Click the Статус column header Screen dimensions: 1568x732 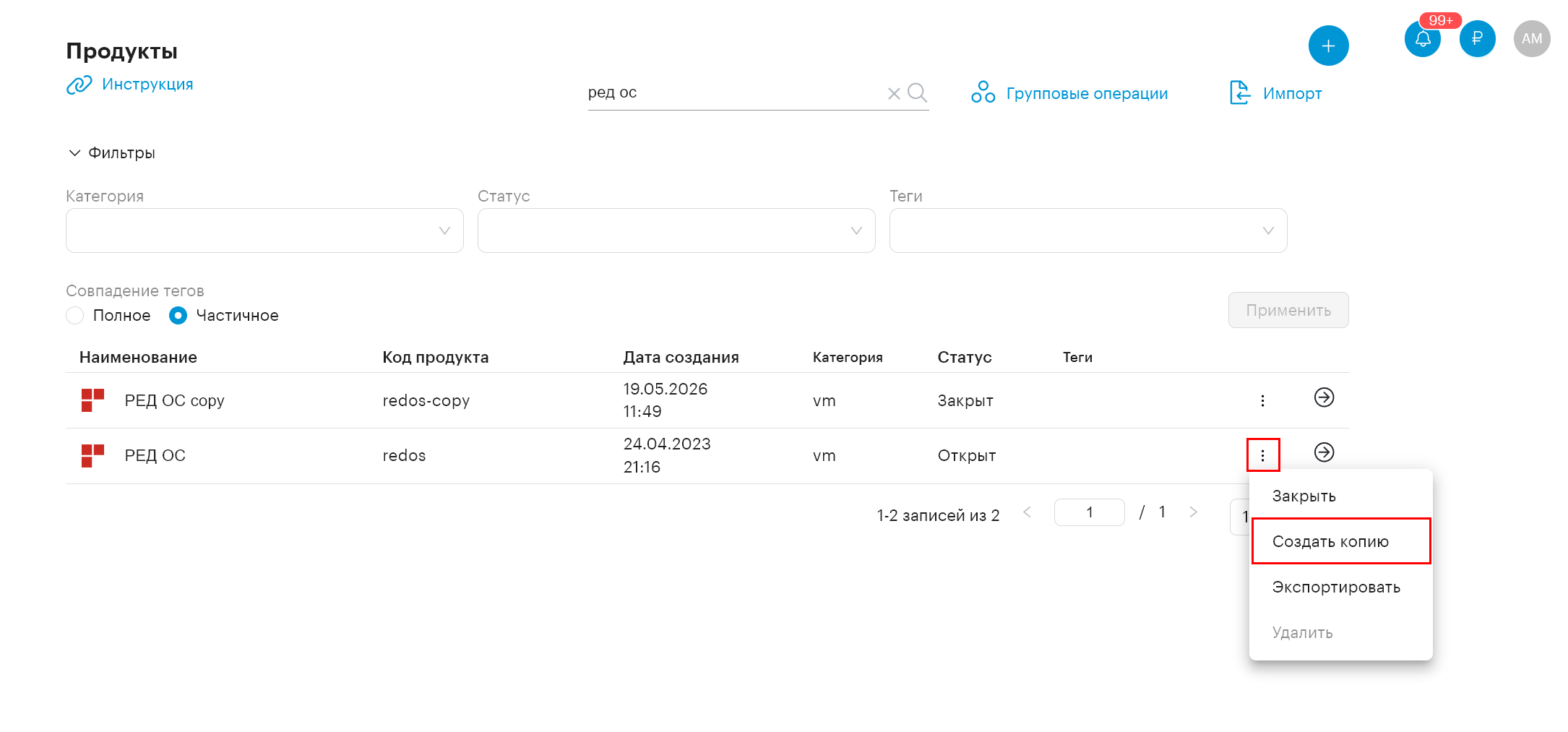(964, 357)
